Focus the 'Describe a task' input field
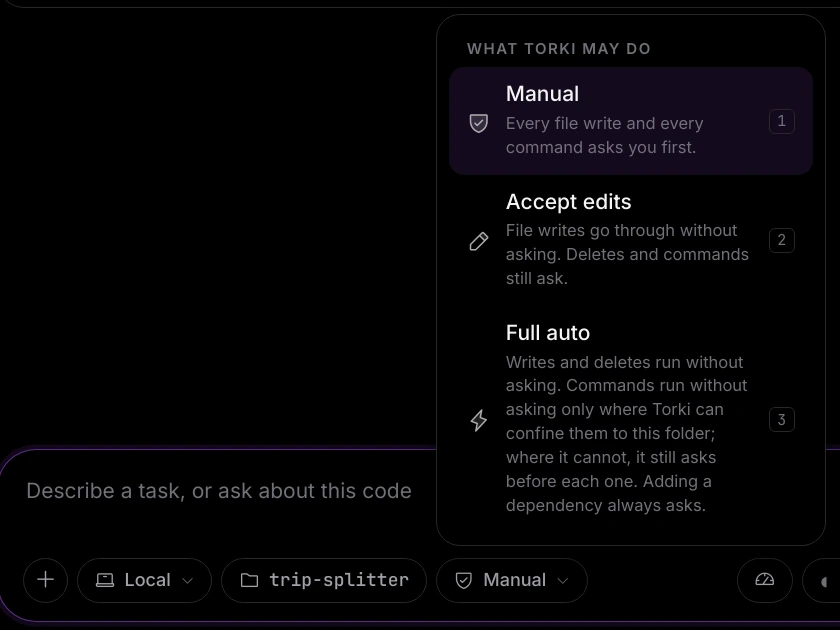Viewport: 840px width, 630px height. coord(219,491)
